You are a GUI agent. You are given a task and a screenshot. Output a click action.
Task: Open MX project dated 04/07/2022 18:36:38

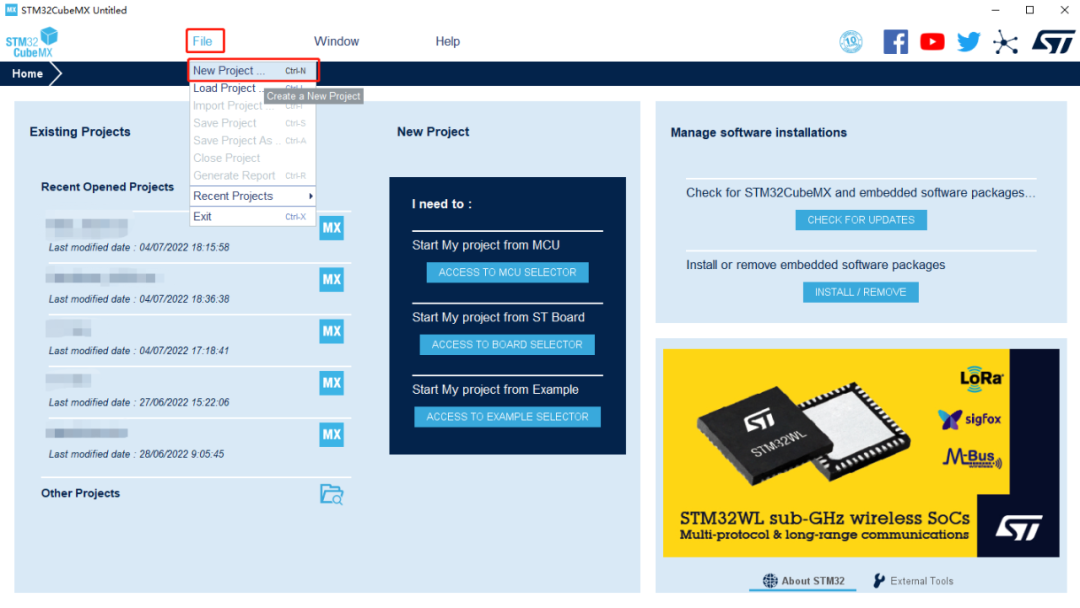click(x=331, y=280)
